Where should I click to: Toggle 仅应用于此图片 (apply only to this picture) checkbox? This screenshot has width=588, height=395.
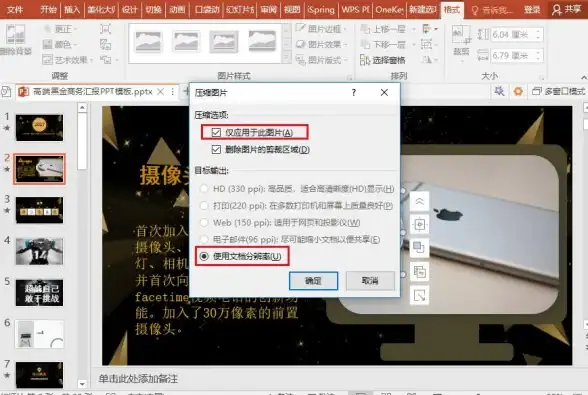pyautogui.click(x=216, y=132)
